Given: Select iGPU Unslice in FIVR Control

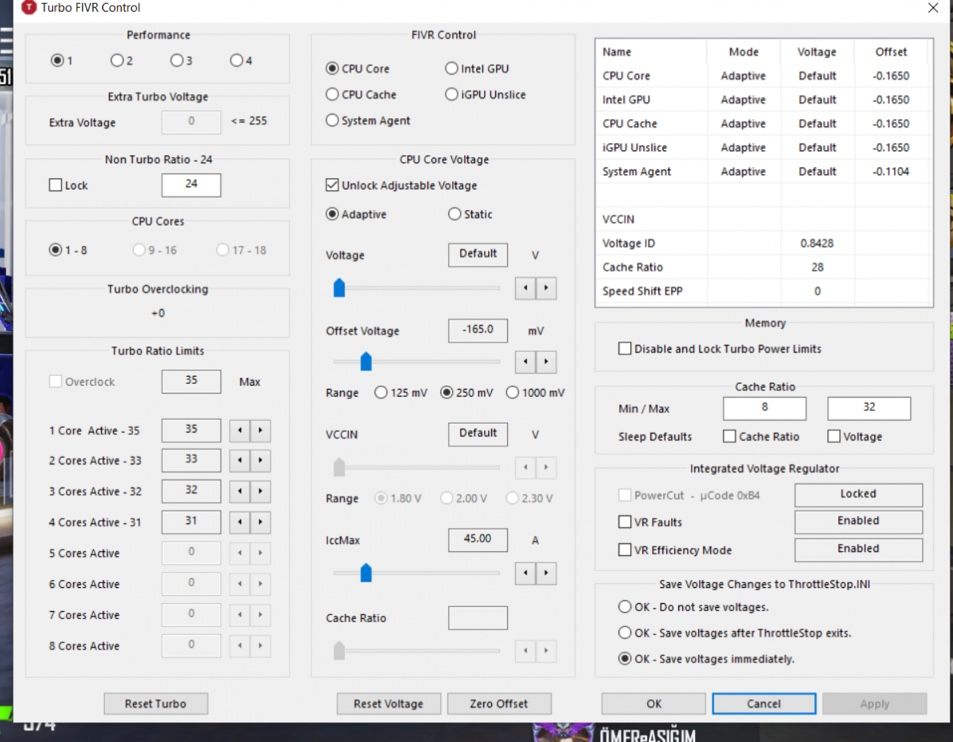Looking at the screenshot, I should pos(451,94).
